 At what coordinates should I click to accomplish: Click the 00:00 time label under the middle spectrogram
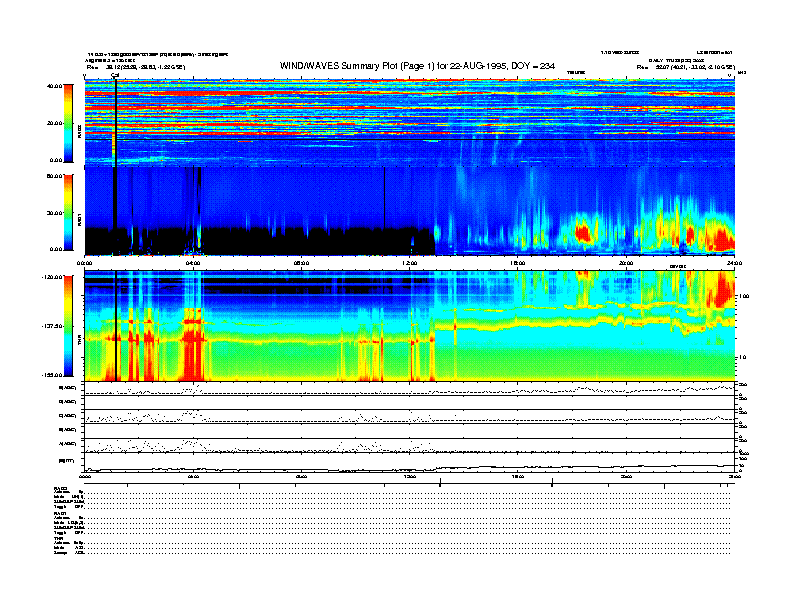point(84,263)
